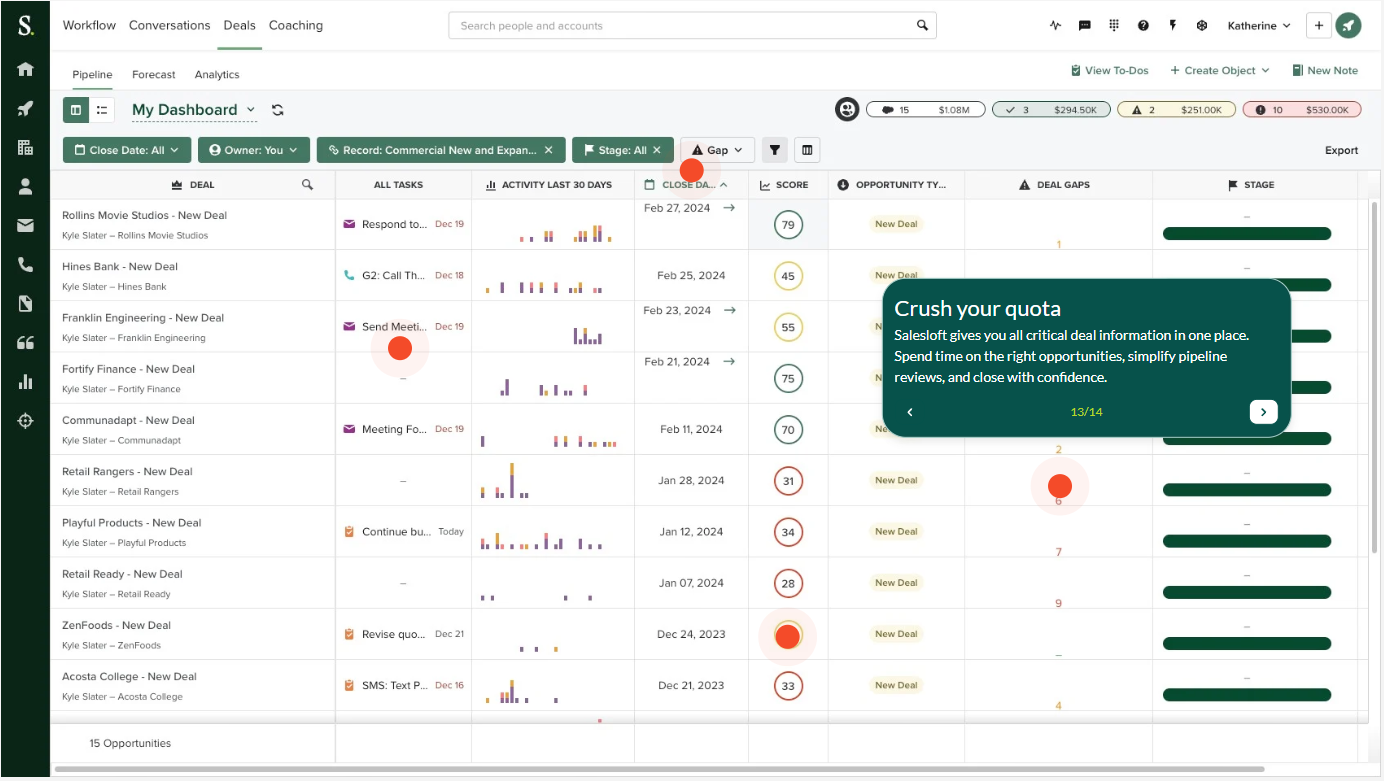Toggle the 15 deals $1.08M summary pill
Viewport: 1384px width, 781px height.
[x=925, y=110]
